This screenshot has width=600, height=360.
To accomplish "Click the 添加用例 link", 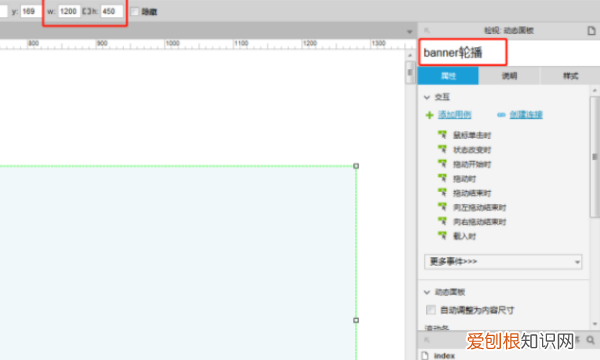I will point(455,114).
